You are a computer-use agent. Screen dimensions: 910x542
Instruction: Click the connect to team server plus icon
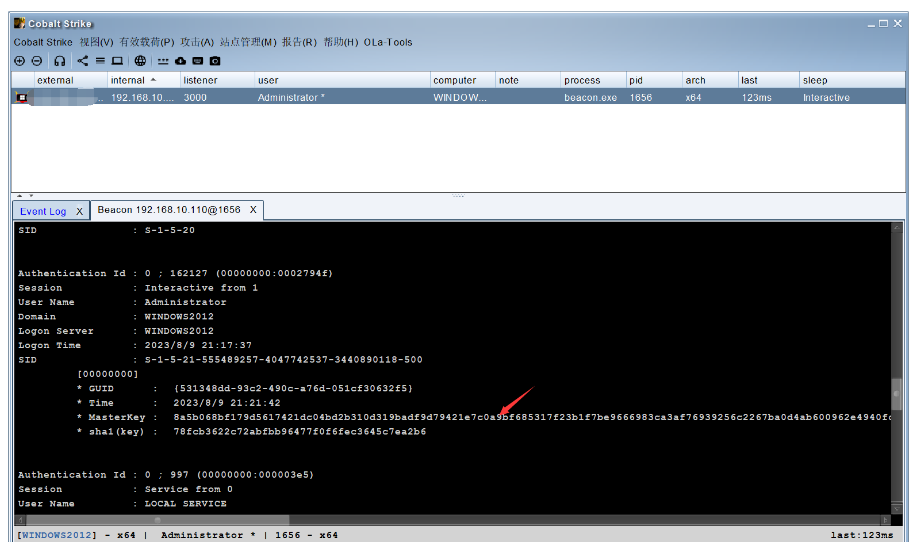coord(20,61)
